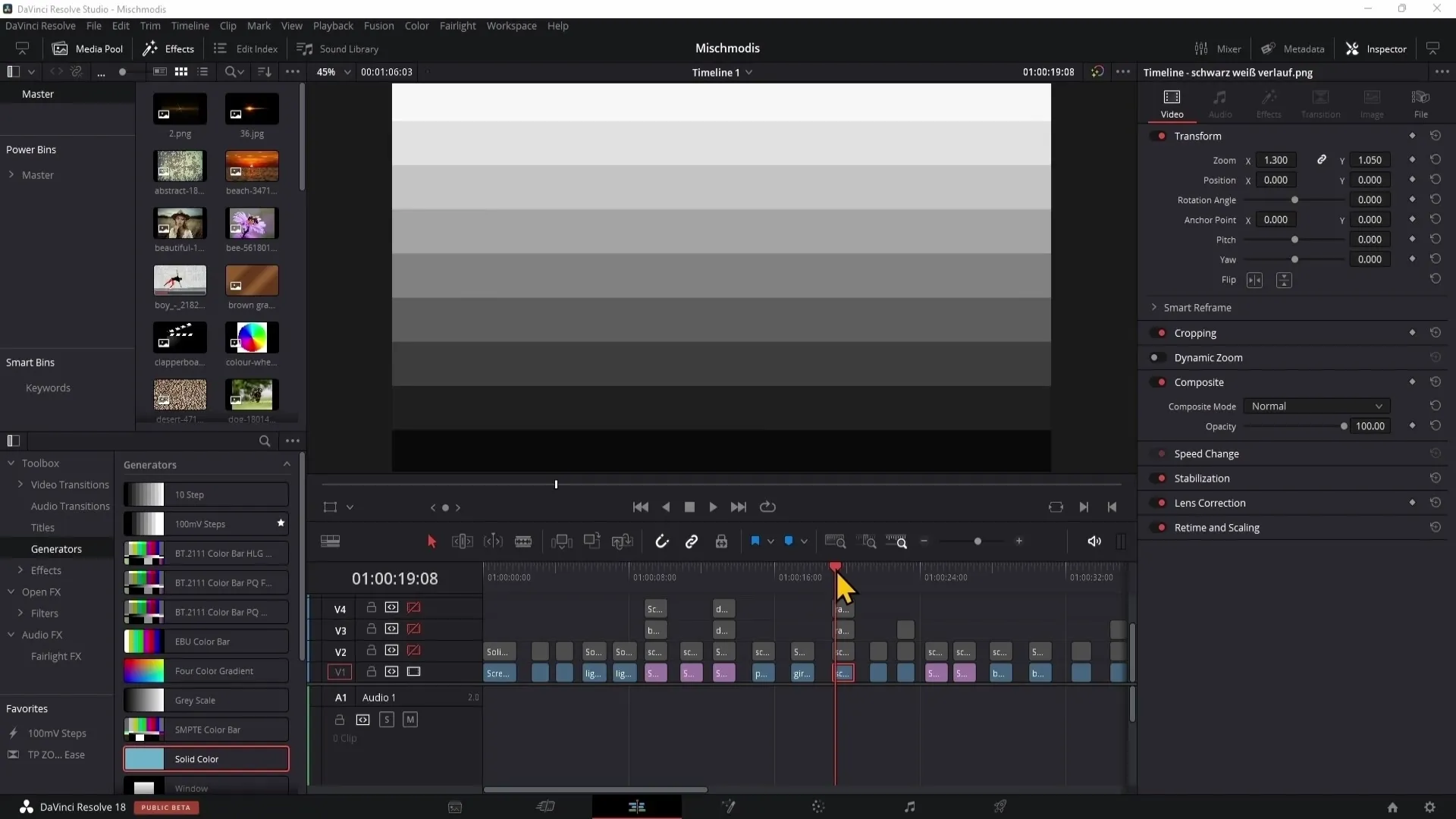Select the Video tab in Inspector
Screen dimensions: 1456x819
[x=1172, y=104]
